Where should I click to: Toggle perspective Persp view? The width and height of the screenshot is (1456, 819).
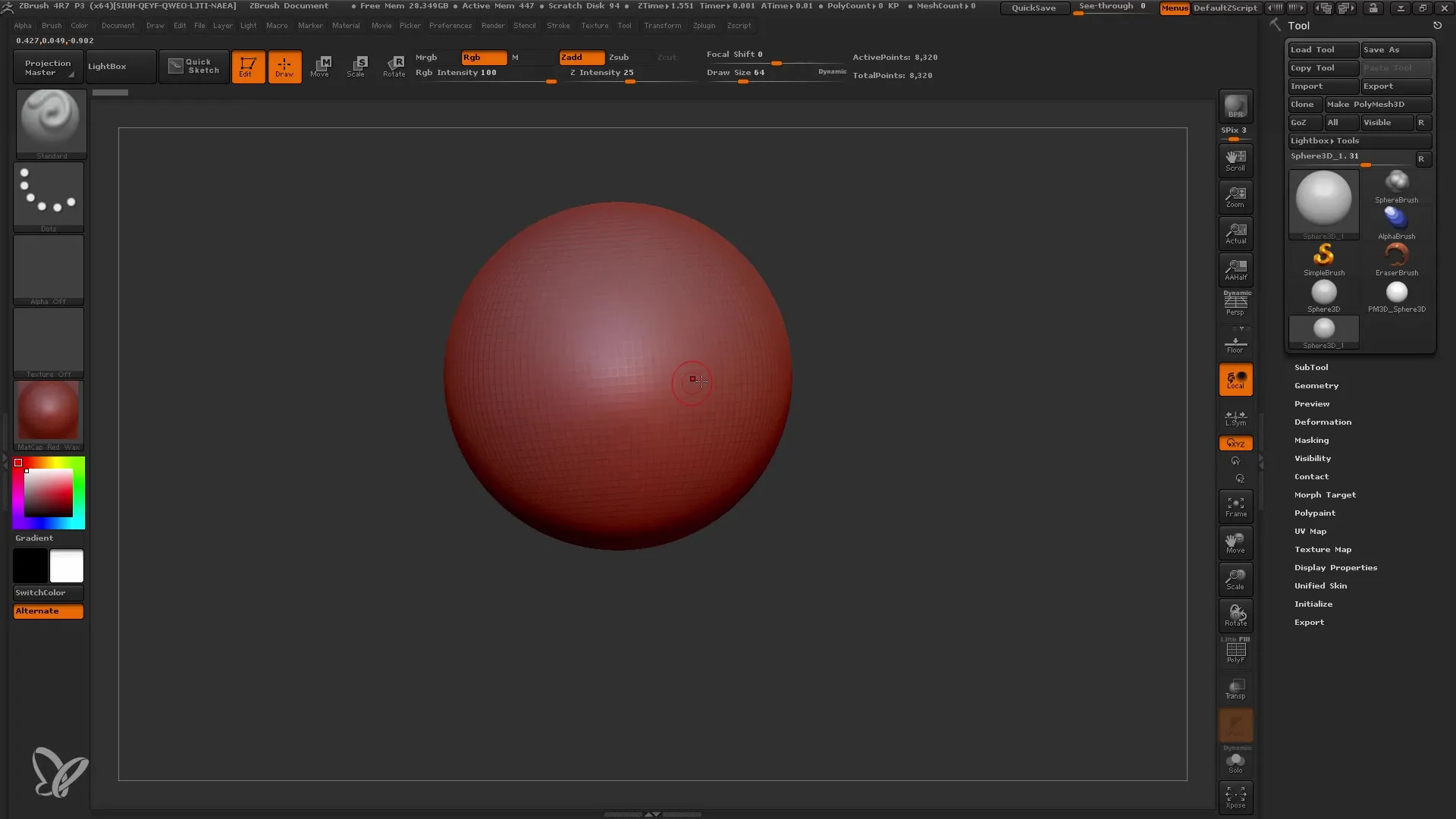tap(1235, 304)
